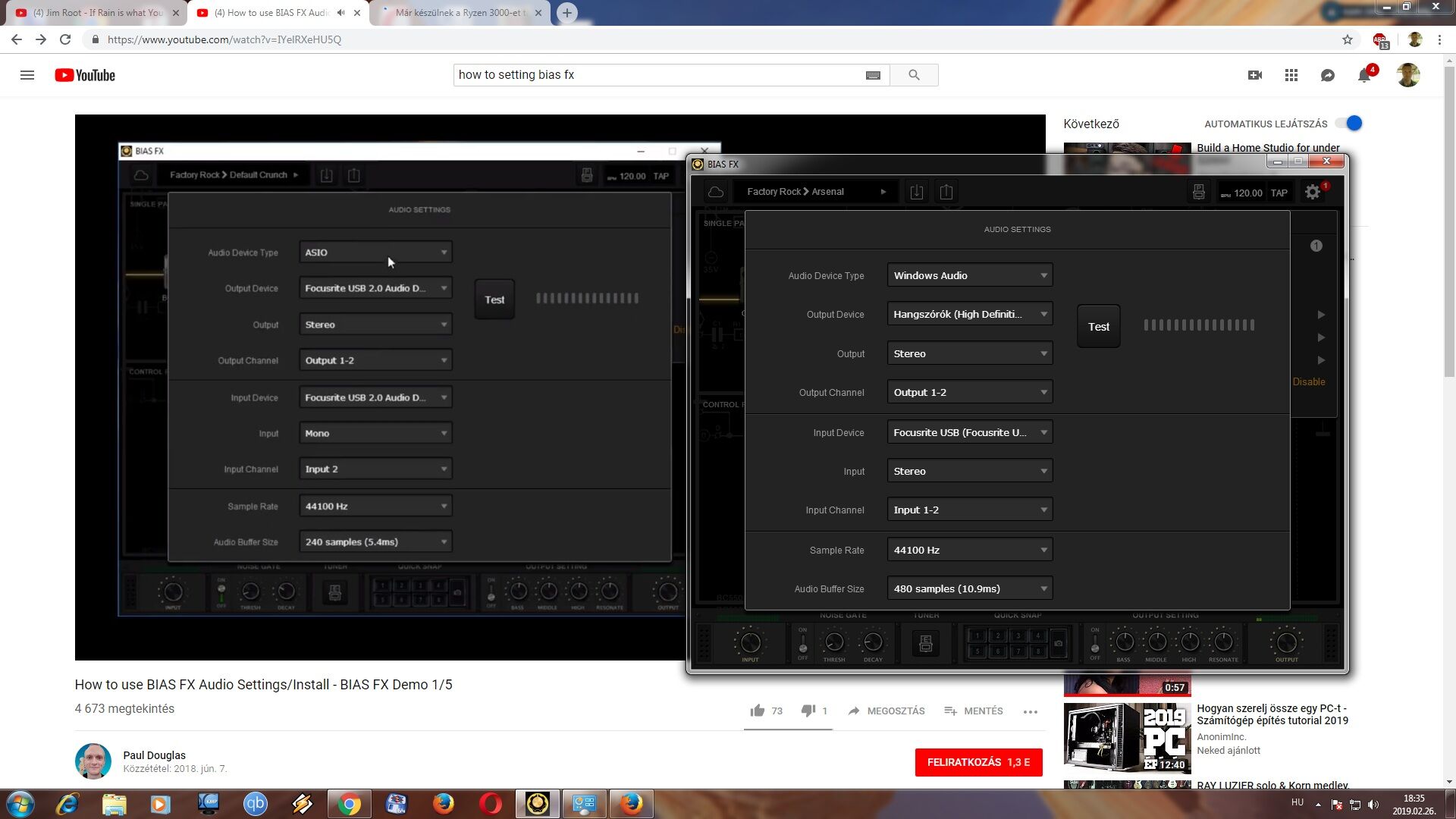Click the red FELIRATKOZÁS subscribe button
Image resolution: width=1456 pixels, height=819 pixels.
[978, 762]
